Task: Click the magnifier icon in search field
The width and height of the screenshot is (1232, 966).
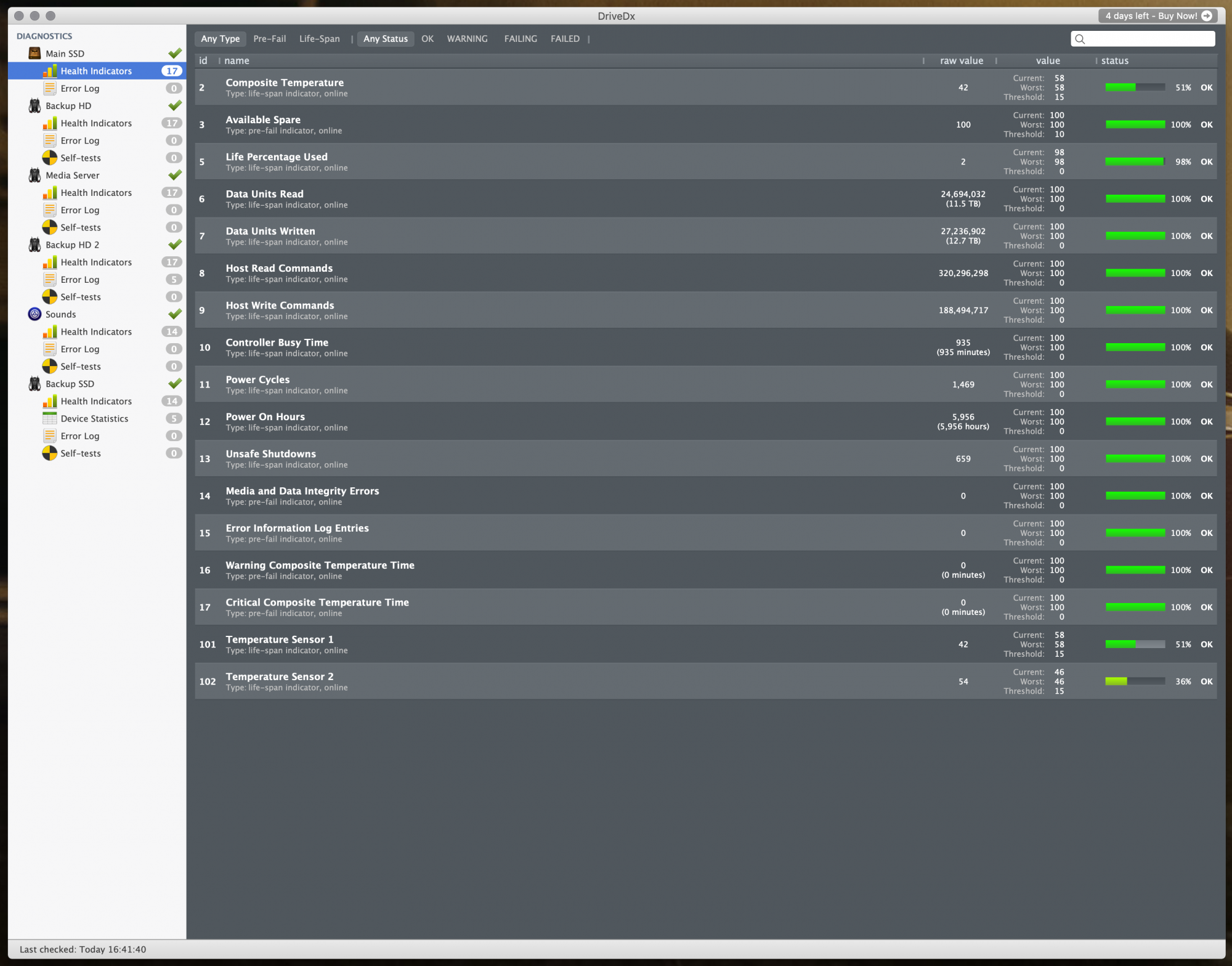Action: pos(1080,39)
